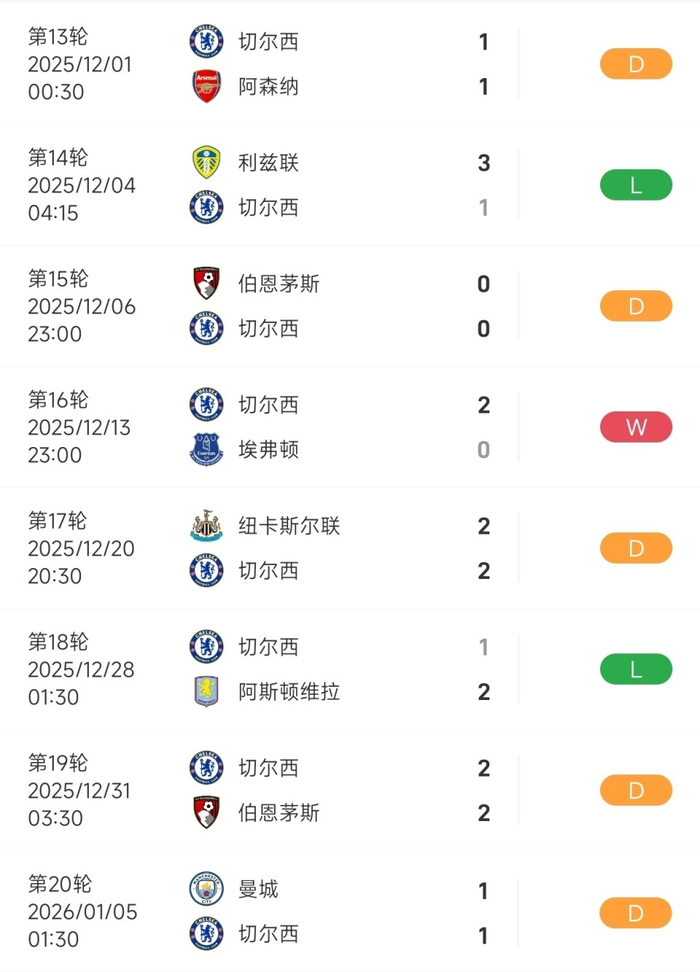Click the orange D badge for round 20
700x972 pixels.
pos(636,912)
